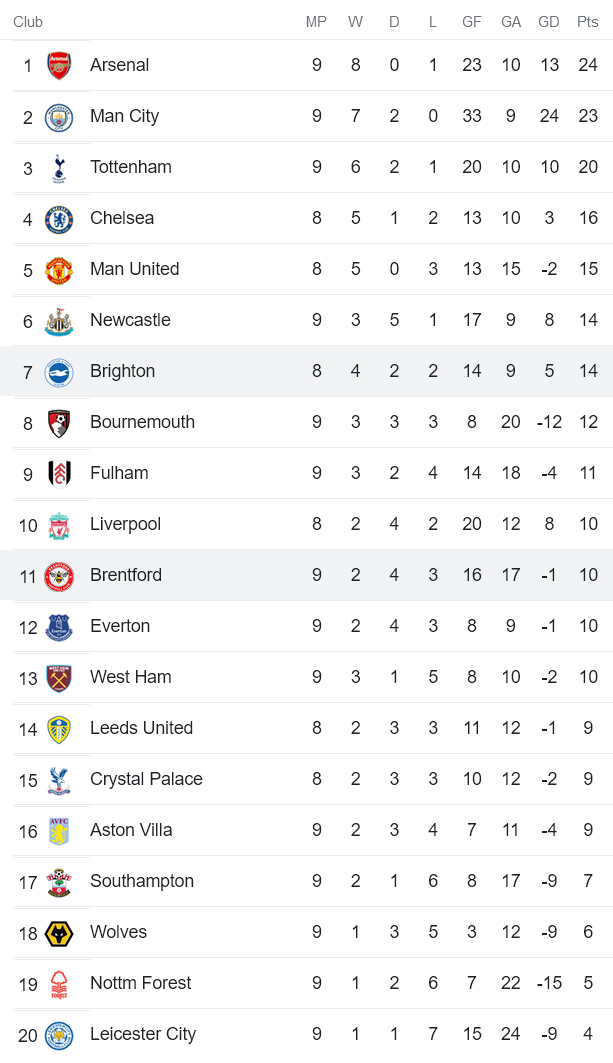Open the Fulham team link
Screen dimensions: 613x1063
pos(119,473)
